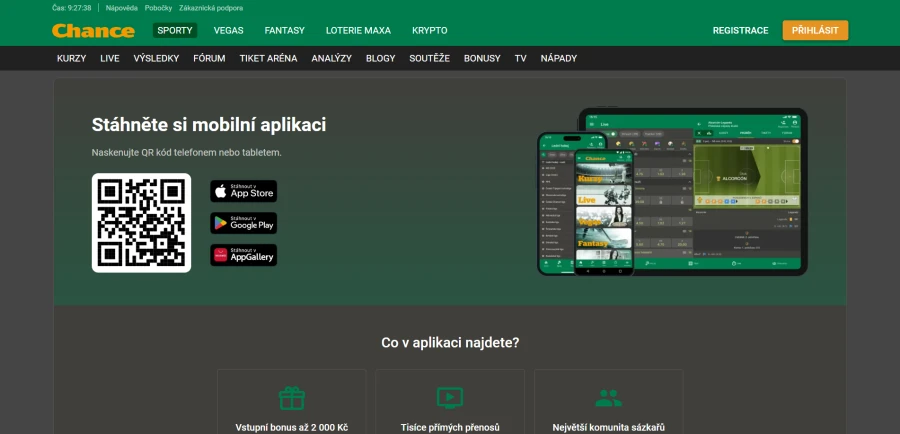900x434 pixels.
Task: Go to the KRYPTO tab
Action: tap(430, 30)
